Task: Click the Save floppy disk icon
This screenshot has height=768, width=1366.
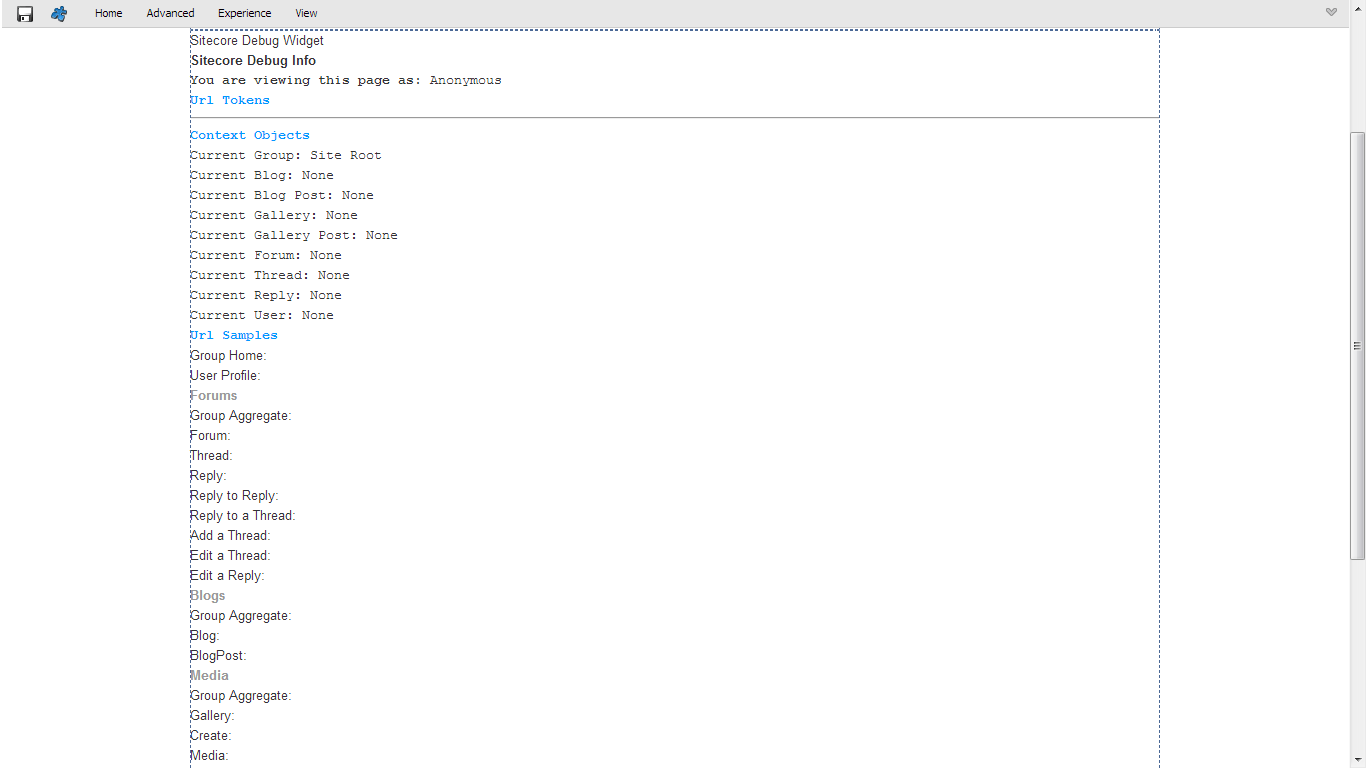Action: click(x=25, y=14)
